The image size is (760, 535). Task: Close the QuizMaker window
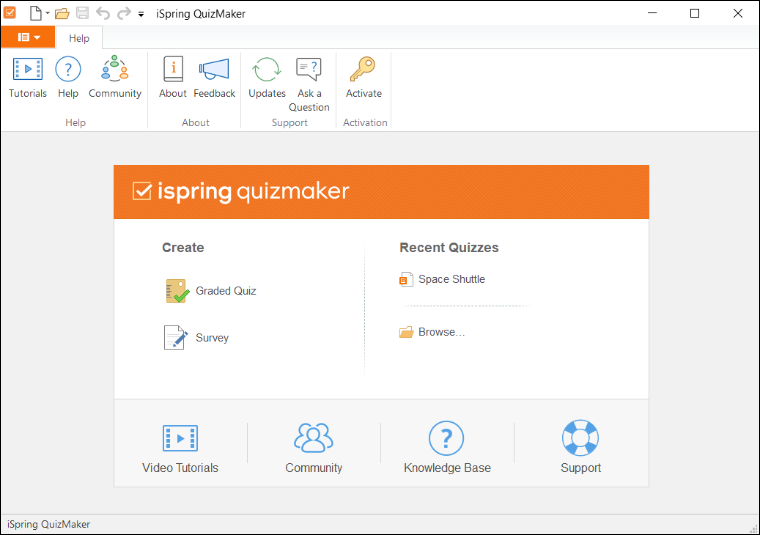[738, 14]
